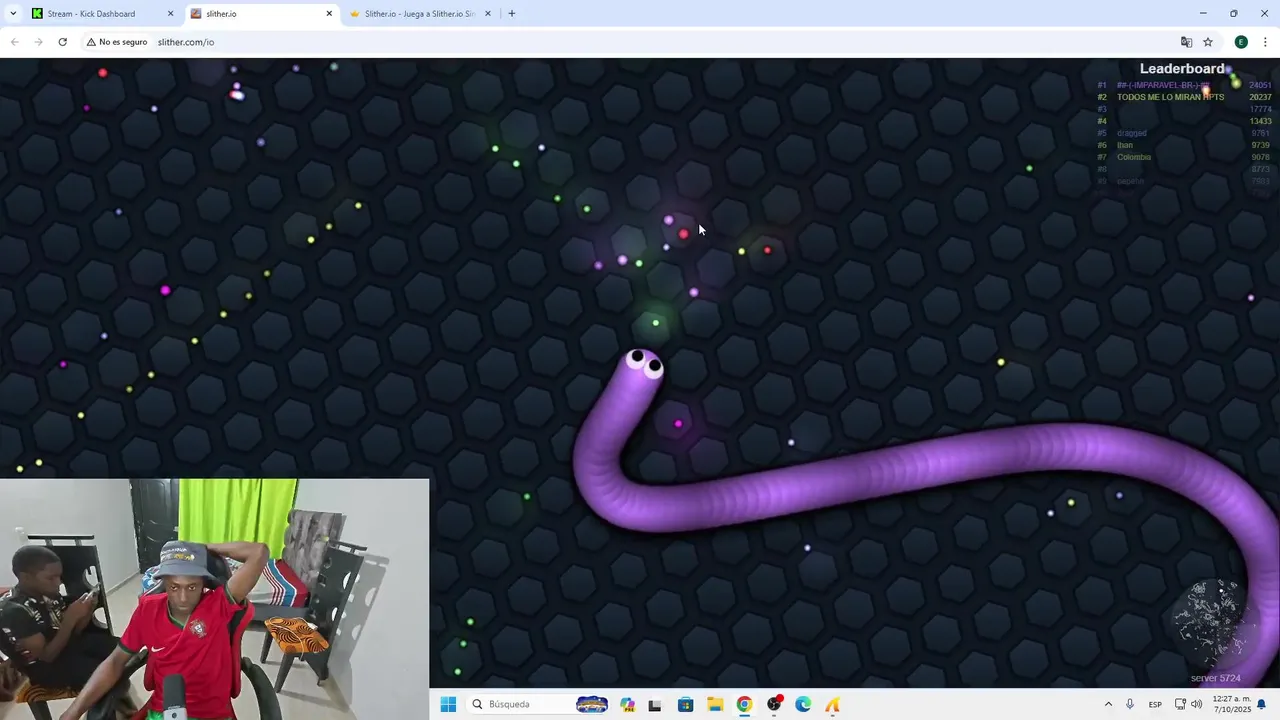Click the 'No es seguro' security warning

(x=117, y=42)
